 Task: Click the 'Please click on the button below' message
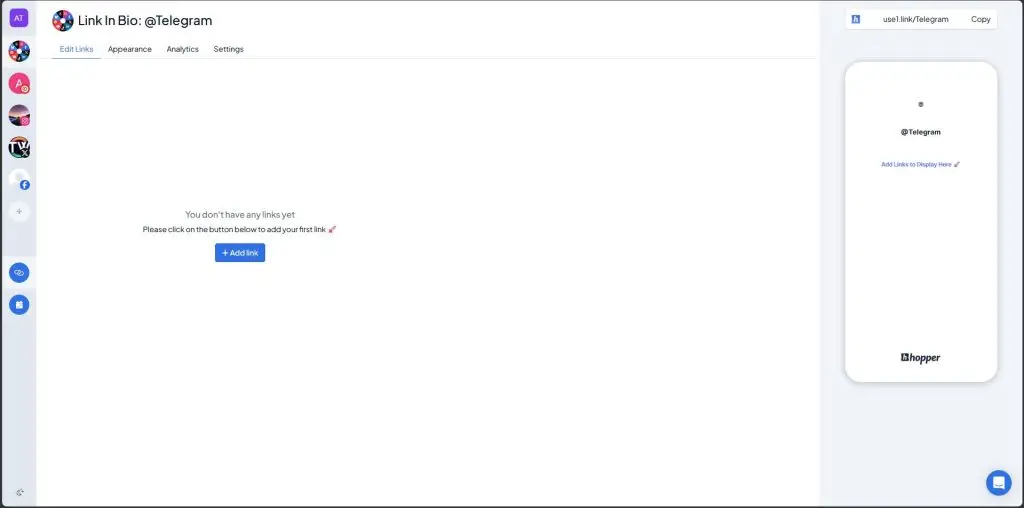[x=240, y=230]
